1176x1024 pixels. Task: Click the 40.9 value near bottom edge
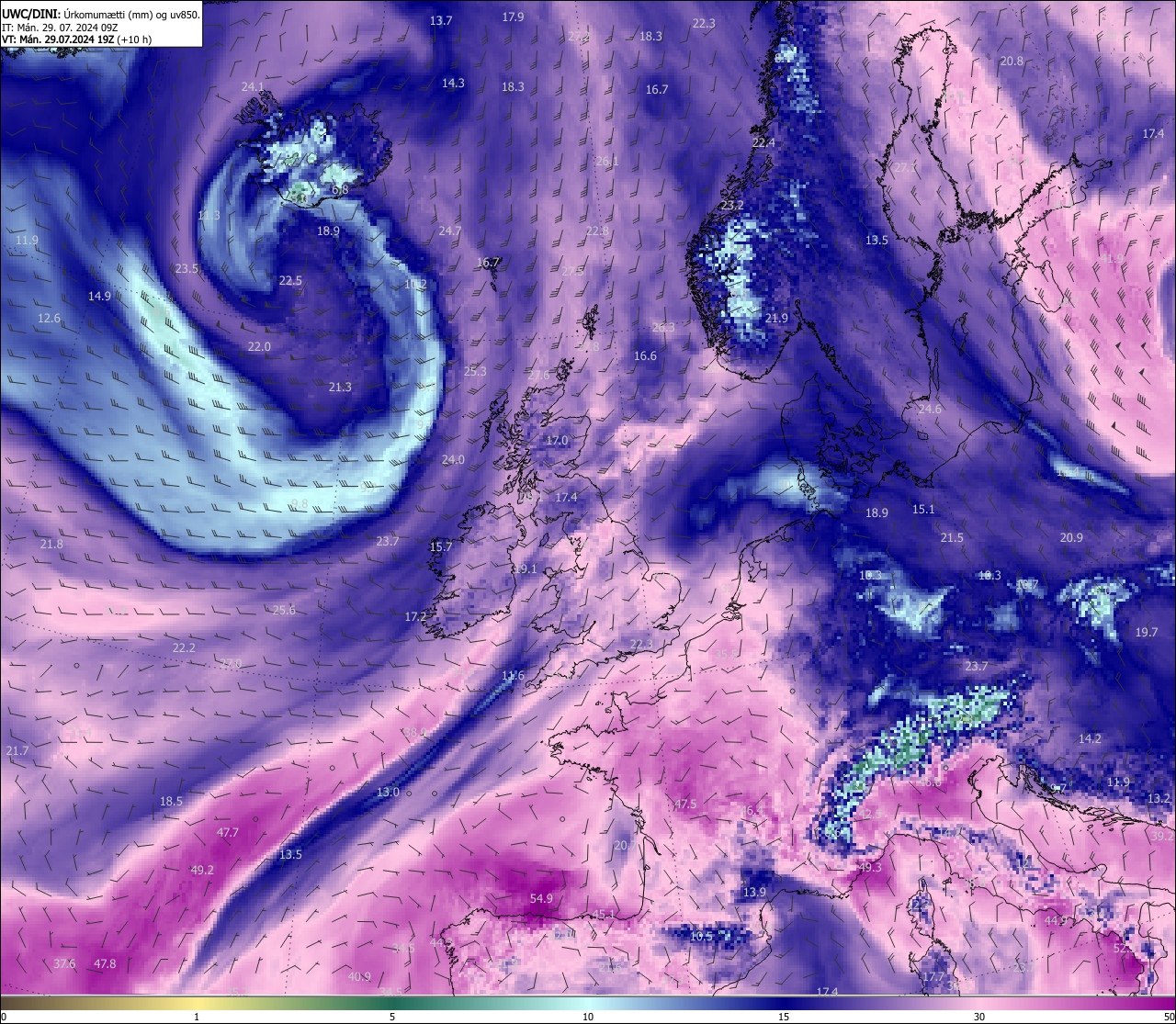click(359, 976)
